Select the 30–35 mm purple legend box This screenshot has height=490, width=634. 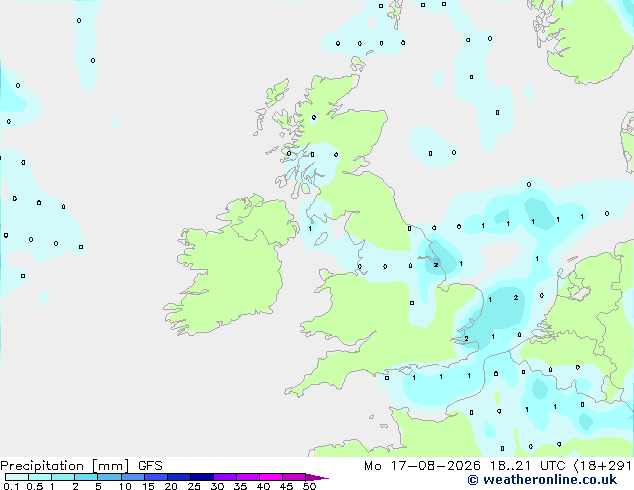225,477
